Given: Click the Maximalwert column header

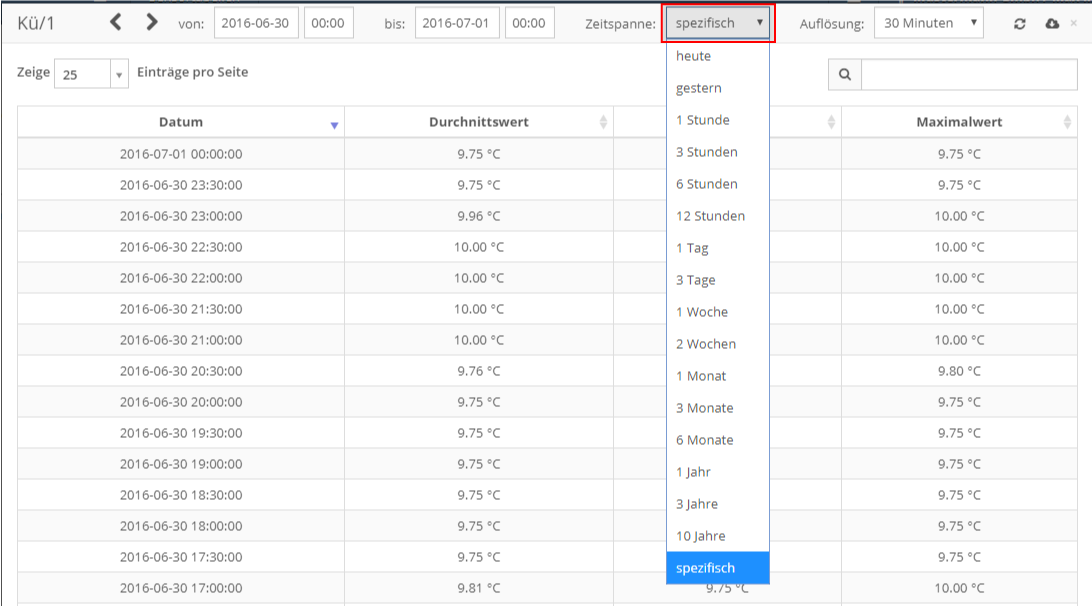Looking at the screenshot, I should click(960, 122).
